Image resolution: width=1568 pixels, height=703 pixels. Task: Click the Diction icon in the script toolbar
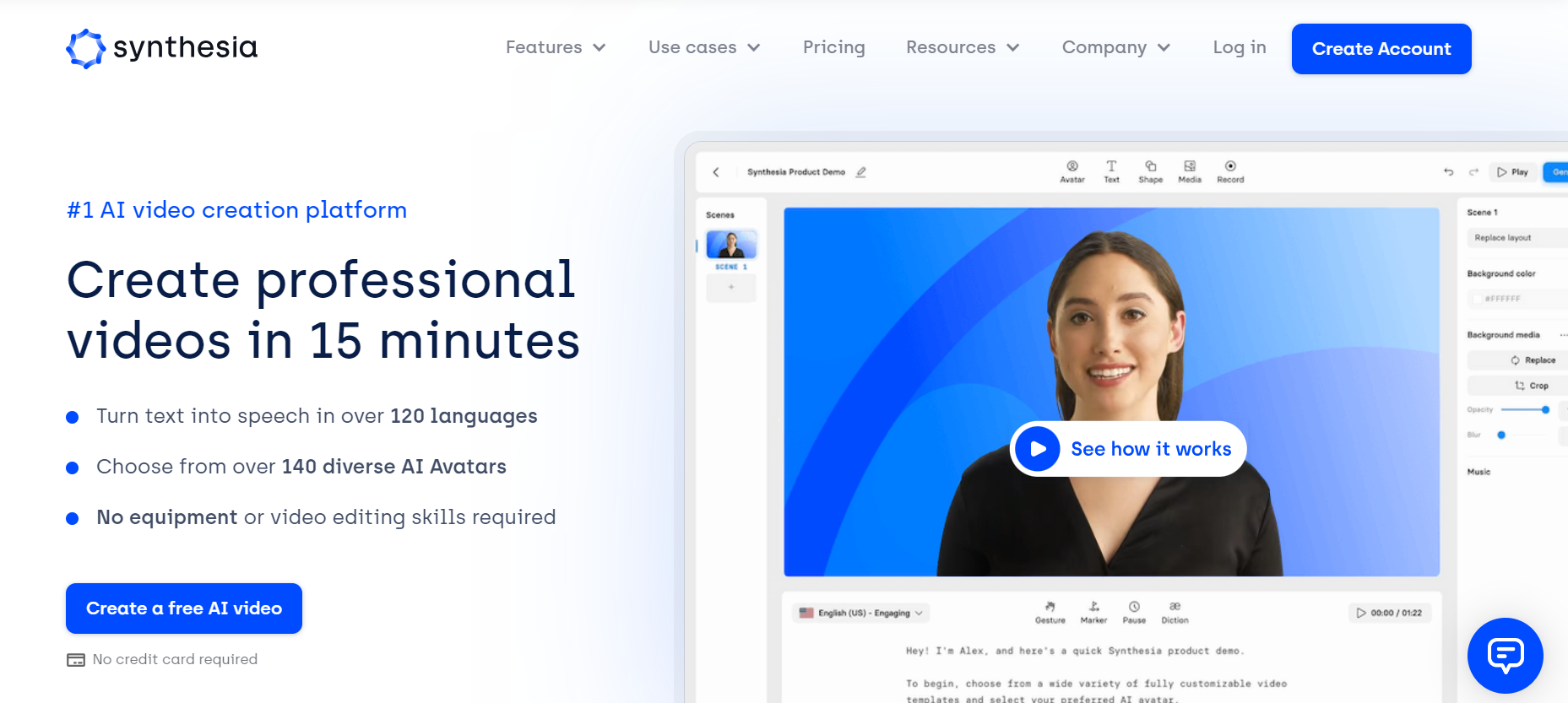pyautogui.click(x=1175, y=613)
